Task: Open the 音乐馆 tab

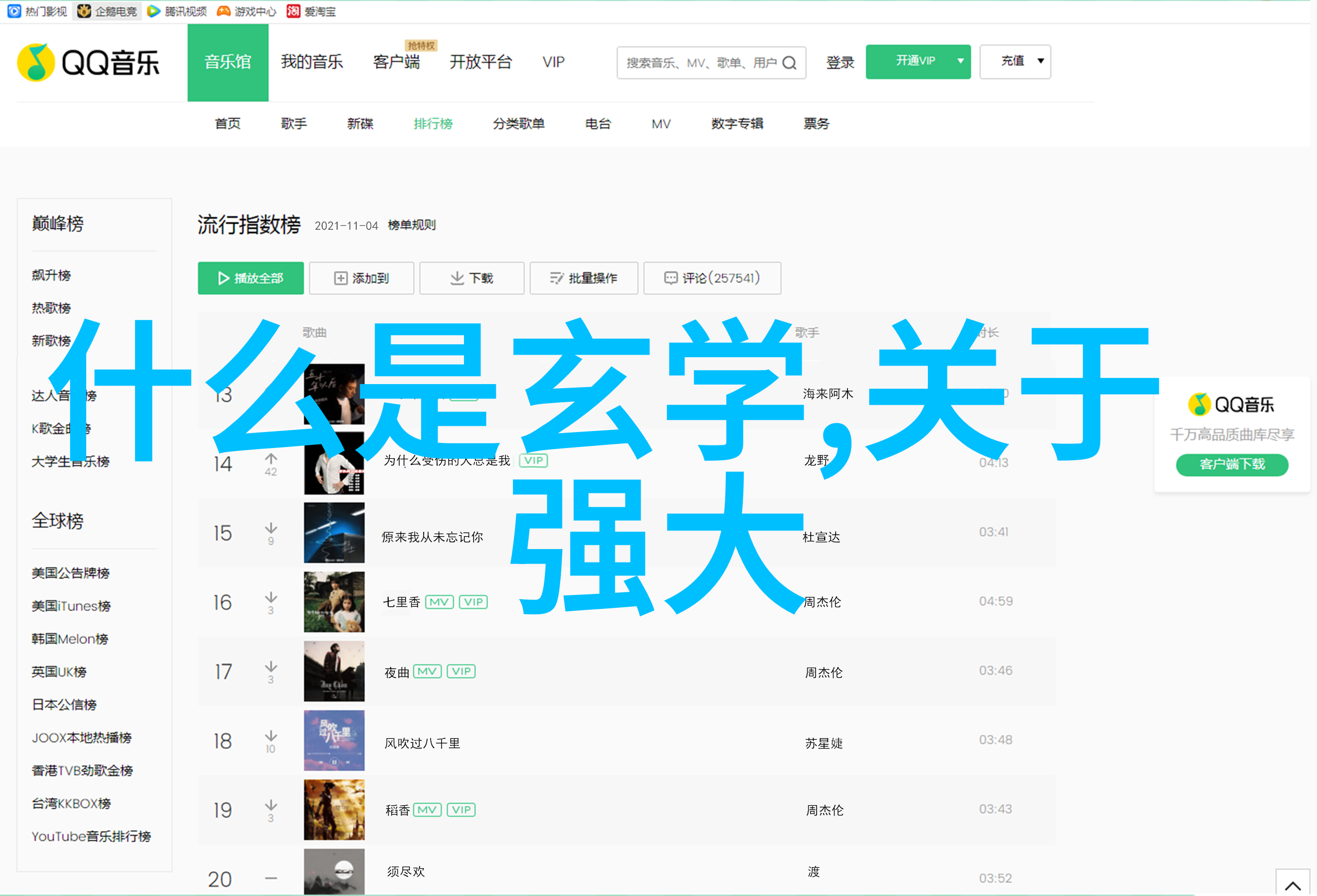Action: [x=228, y=62]
